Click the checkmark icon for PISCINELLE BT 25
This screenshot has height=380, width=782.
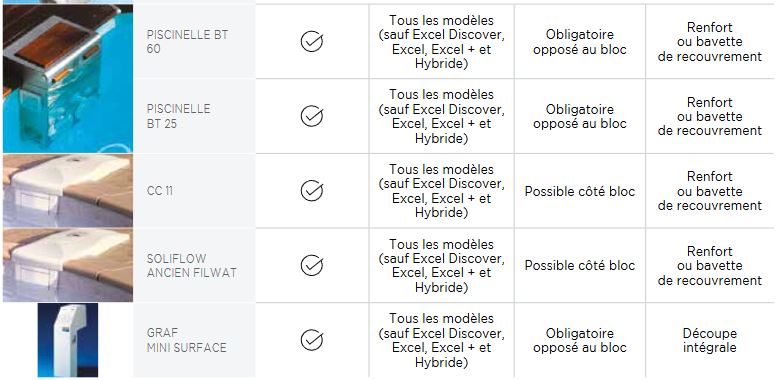tap(312, 116)
